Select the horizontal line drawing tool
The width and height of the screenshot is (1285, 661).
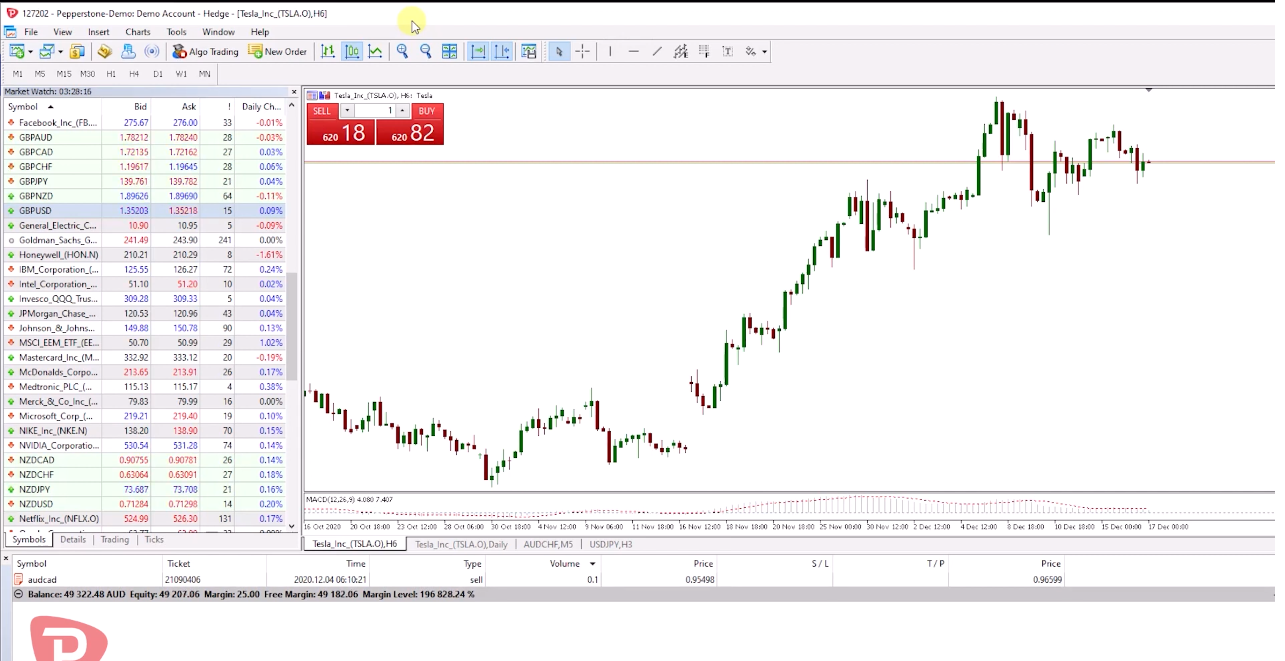point(634,51)
